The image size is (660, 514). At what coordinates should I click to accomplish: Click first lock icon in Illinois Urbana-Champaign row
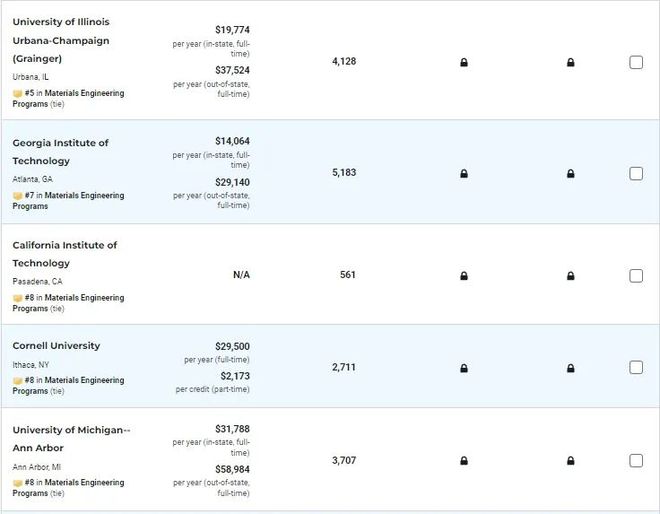(464, 63)
